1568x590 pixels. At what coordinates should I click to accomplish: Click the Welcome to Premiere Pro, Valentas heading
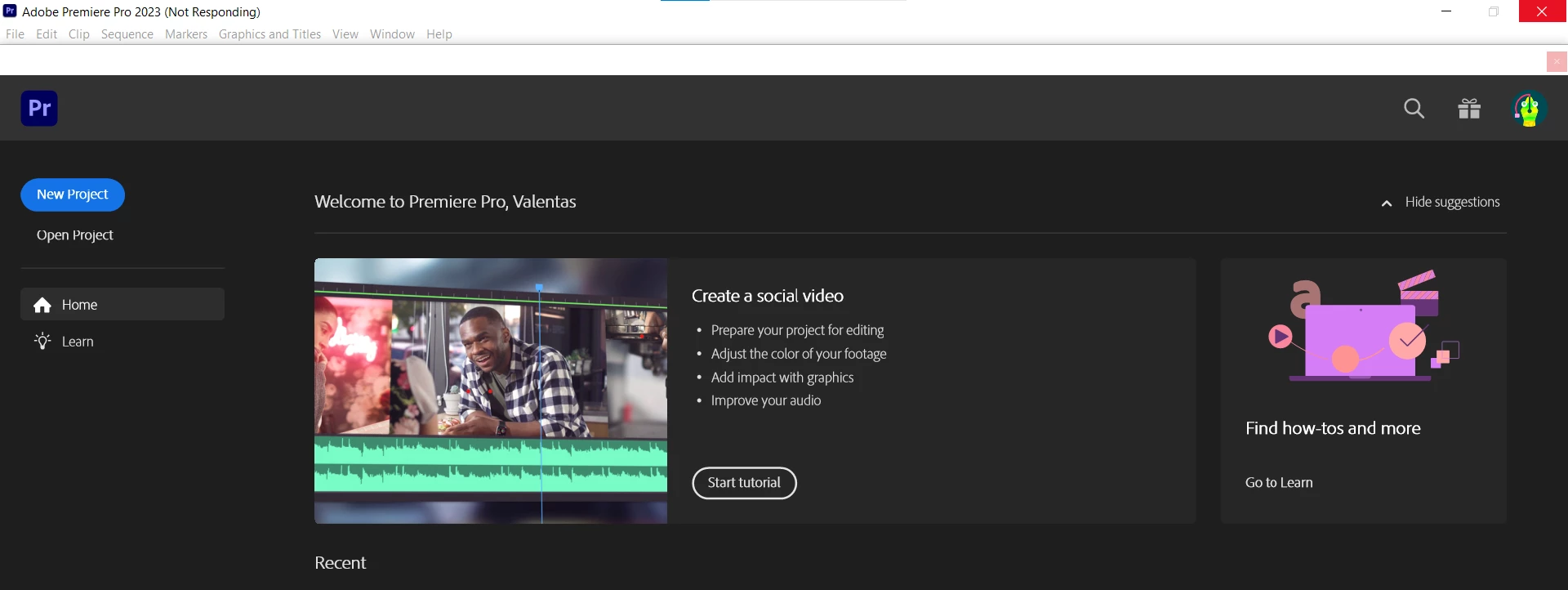click(445, 202)
